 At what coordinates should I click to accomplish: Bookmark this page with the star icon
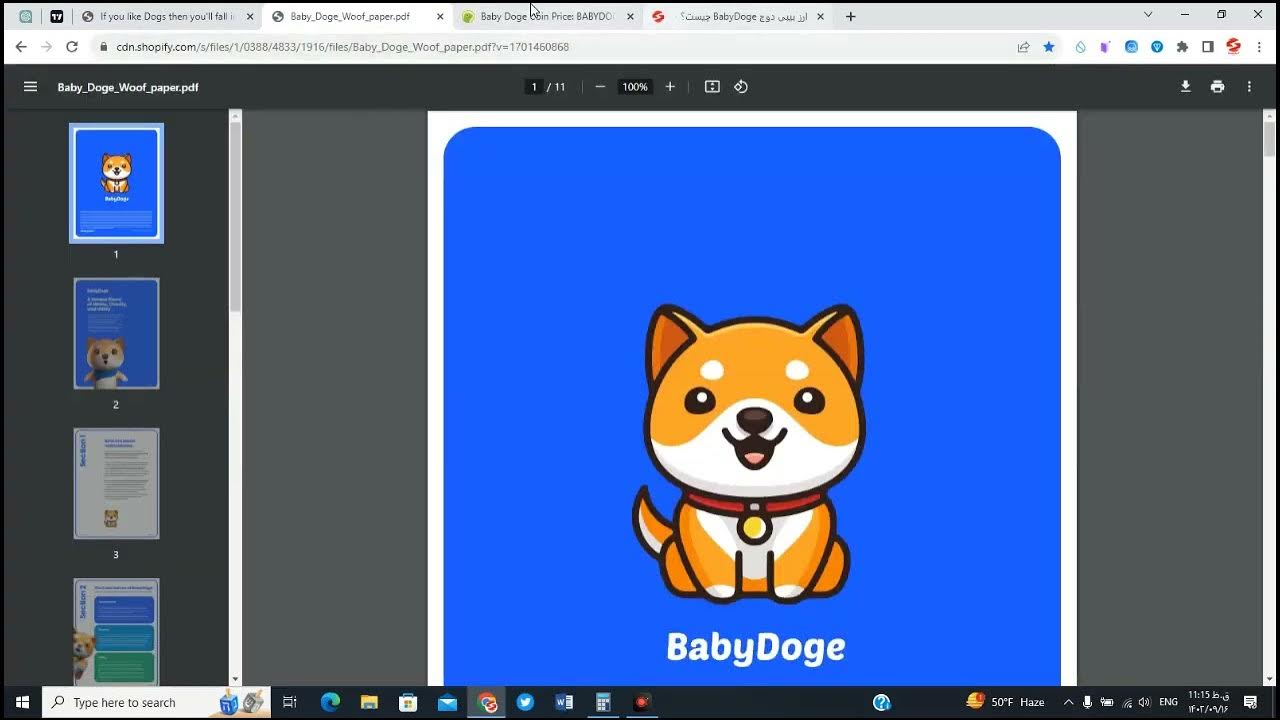coord(1049,47)
